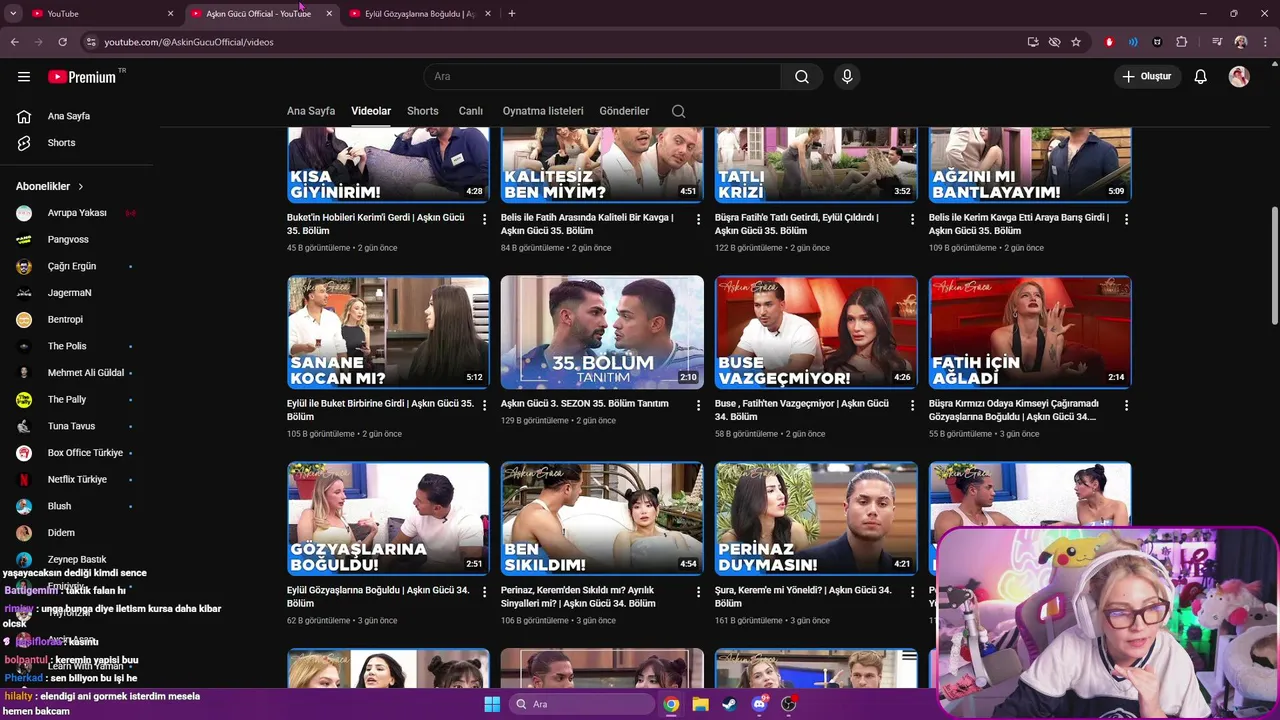Play the FATİH İÇİN AĞLADI thumbnail
Screen dimensions: 1280x720
coord(1030,332)
